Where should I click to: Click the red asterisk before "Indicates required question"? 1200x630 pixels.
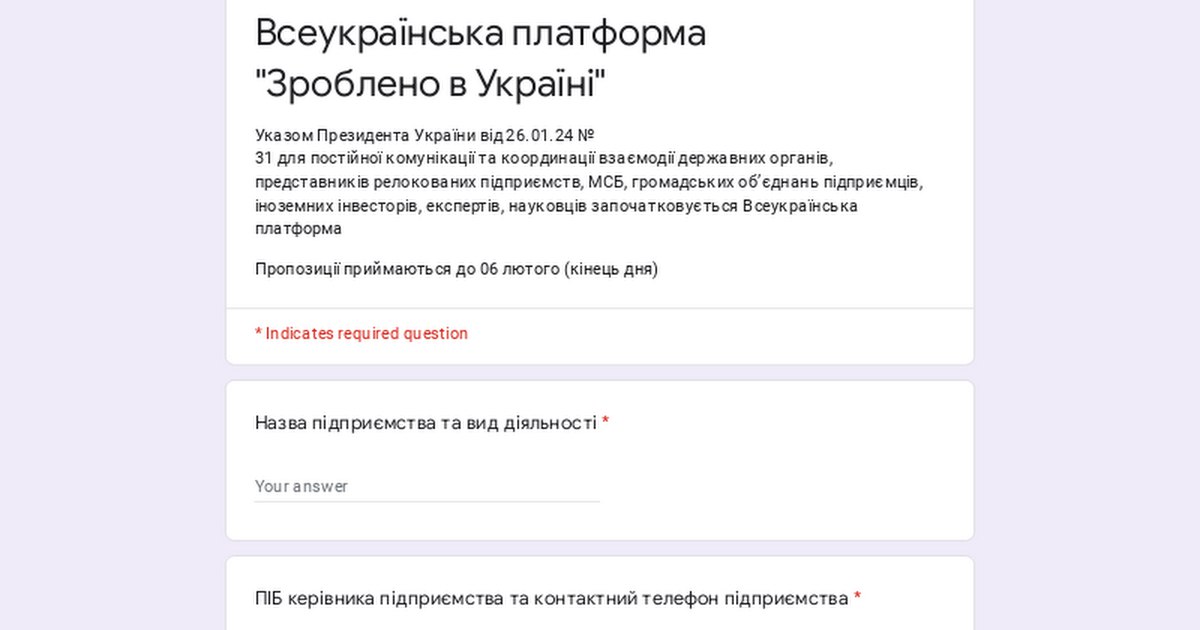coord(258,334)
